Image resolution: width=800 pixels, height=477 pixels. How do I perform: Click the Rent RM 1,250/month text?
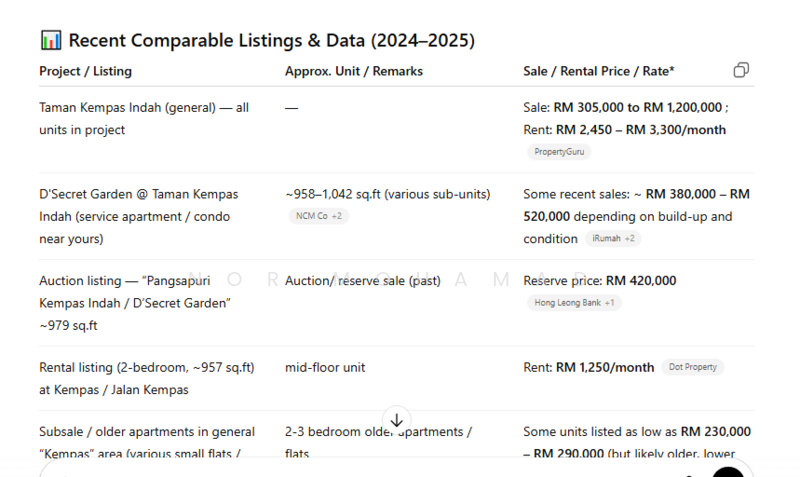pos(588,367)
